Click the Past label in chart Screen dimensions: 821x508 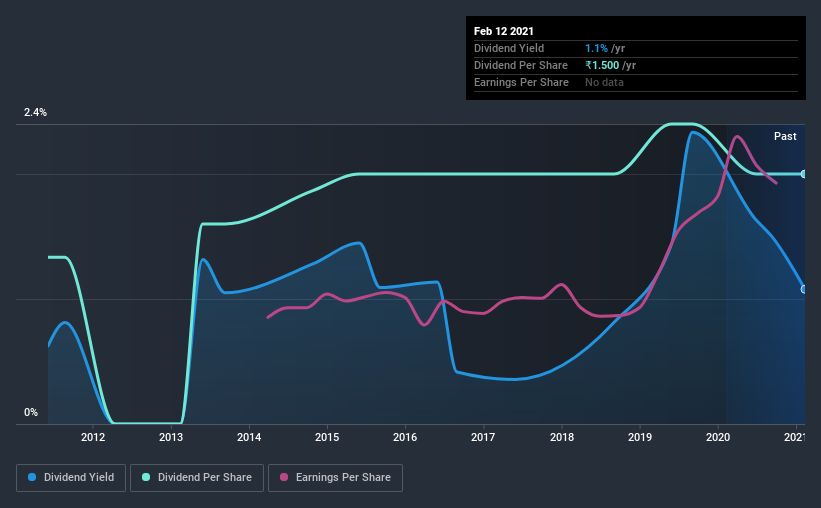[785, 136]
